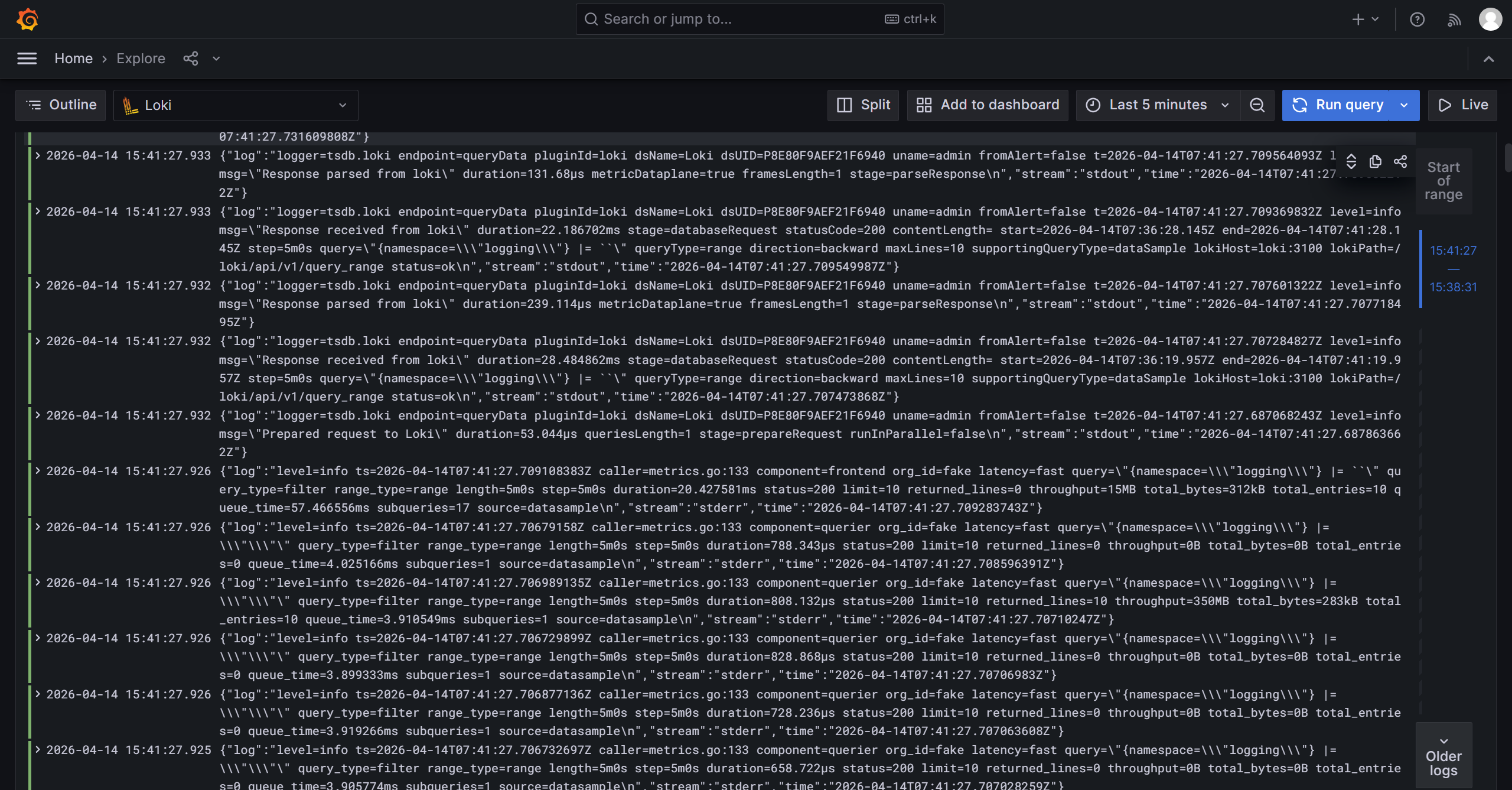The image size is (1512, 790).
Task: Click the Grafana logo
Action: tap(27, 19)
